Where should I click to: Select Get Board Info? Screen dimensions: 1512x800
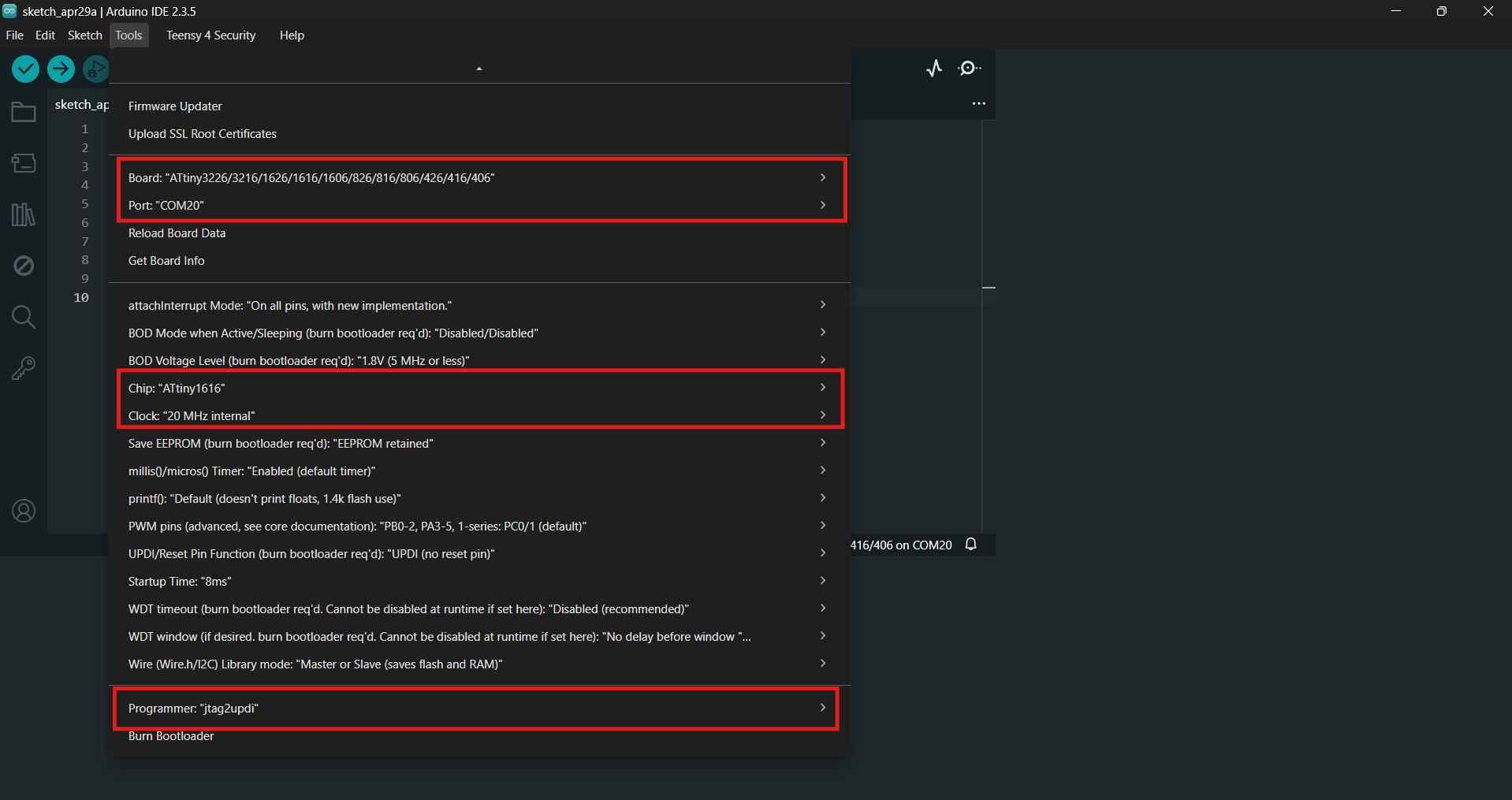479,261
